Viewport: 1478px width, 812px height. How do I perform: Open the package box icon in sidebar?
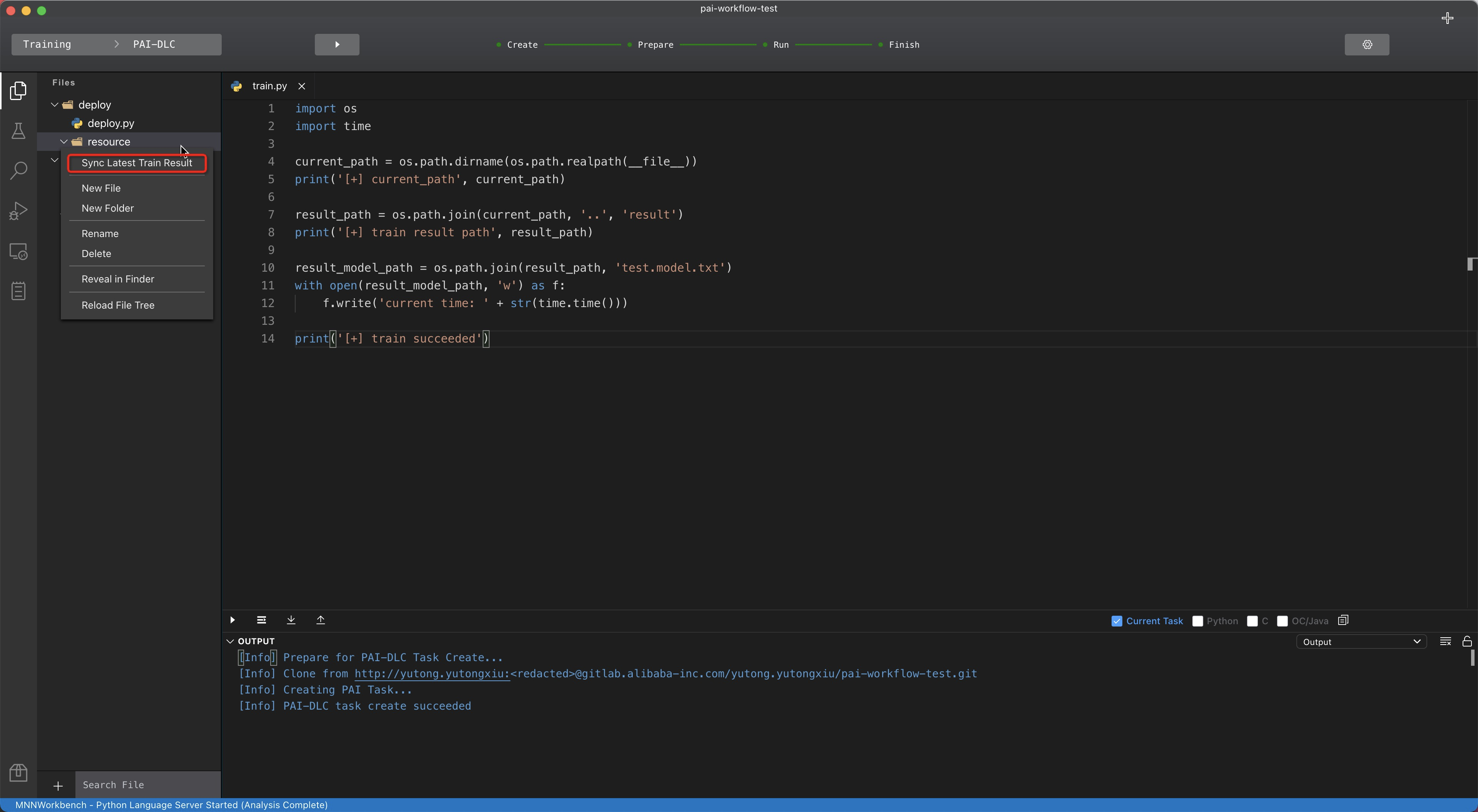point(18,772)
